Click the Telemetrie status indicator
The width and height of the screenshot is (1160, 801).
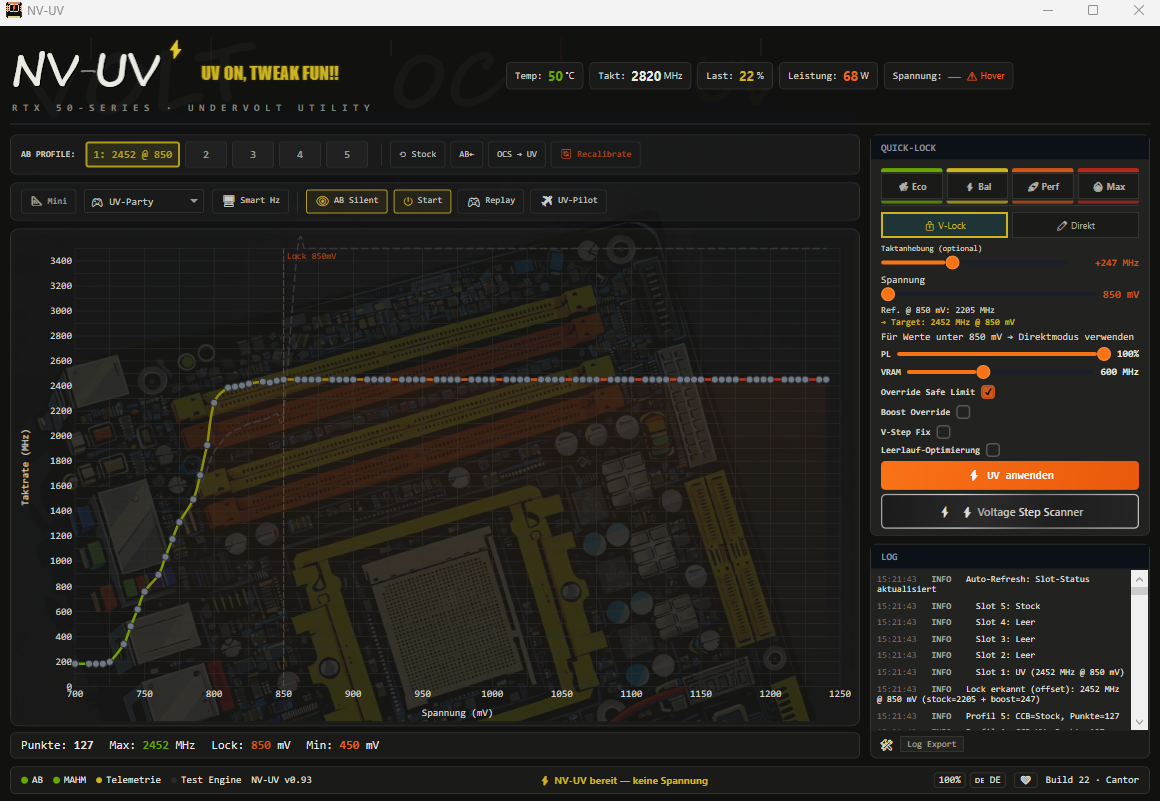(x=129, y=780)
